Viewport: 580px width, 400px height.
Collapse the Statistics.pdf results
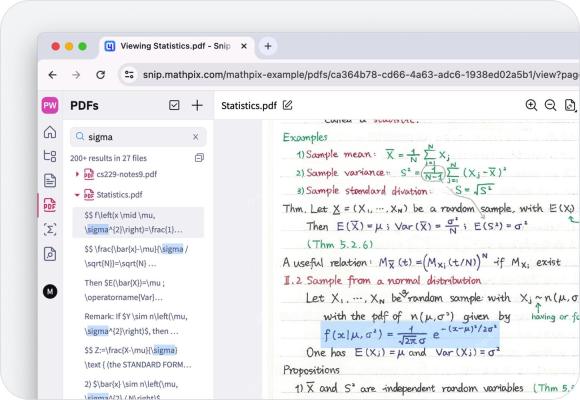(x=77, y=195)
